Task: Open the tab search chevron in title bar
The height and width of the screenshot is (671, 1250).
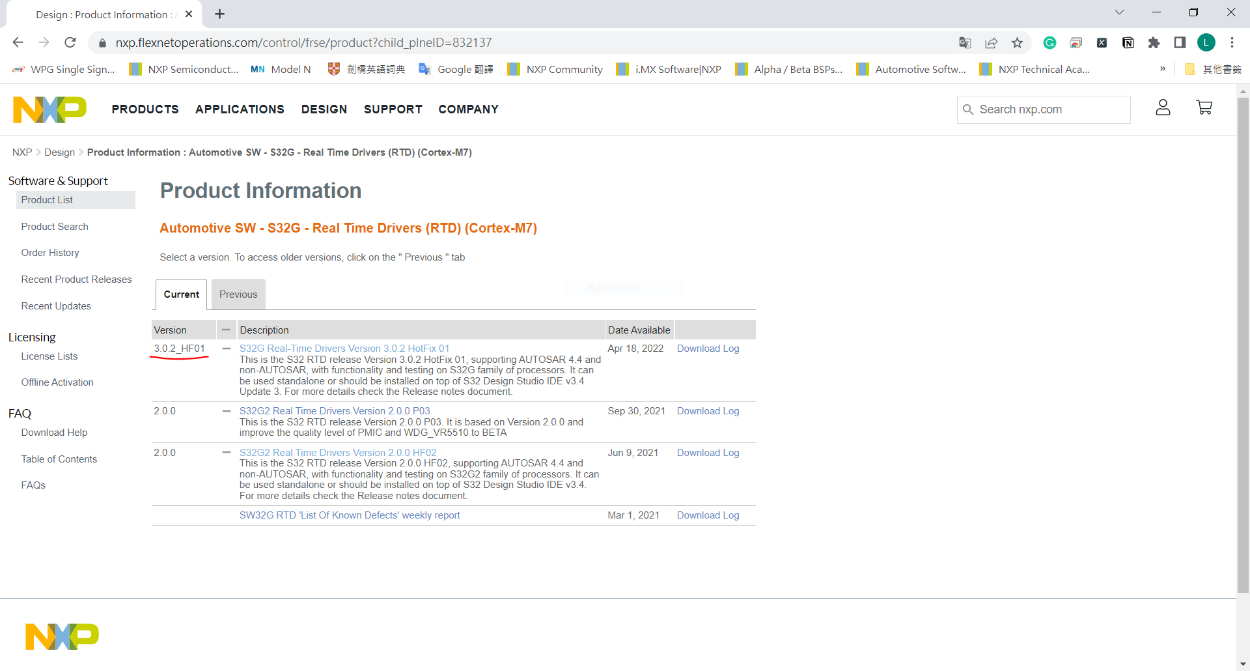Action: coord(1119,12)
